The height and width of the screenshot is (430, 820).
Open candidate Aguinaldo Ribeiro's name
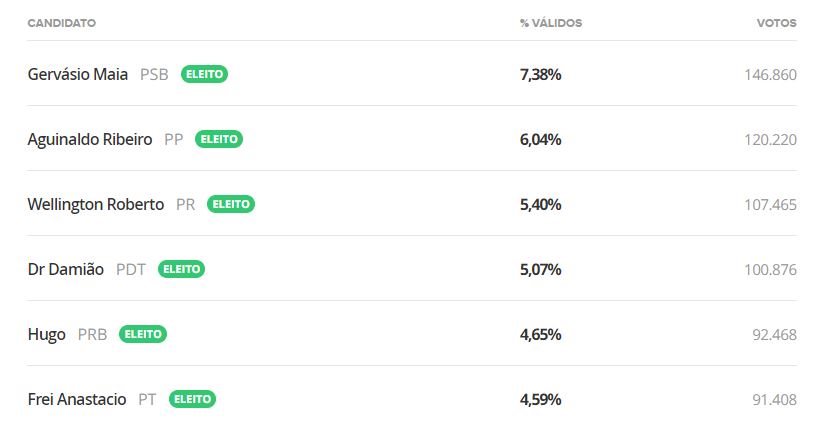90,140
